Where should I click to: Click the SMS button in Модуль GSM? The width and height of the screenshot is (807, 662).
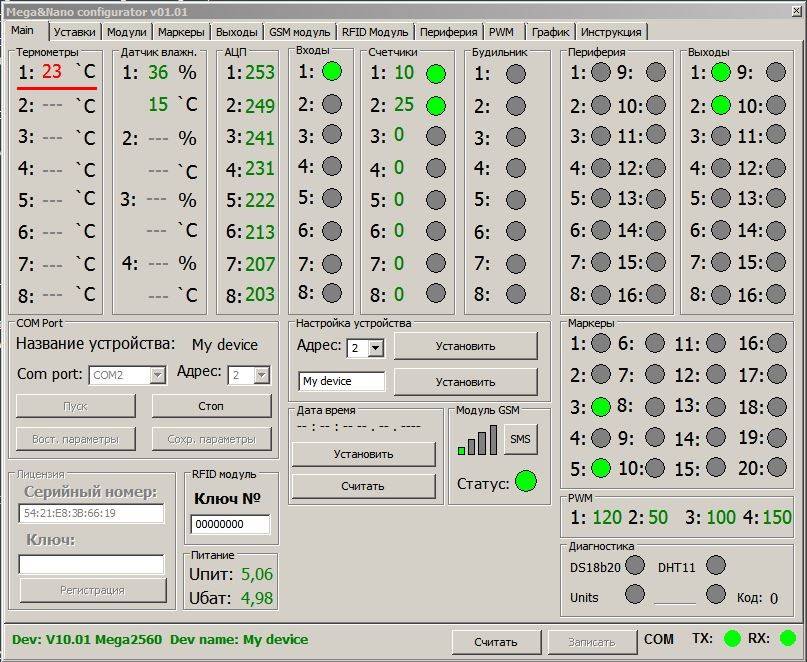(x=520, y=439)
